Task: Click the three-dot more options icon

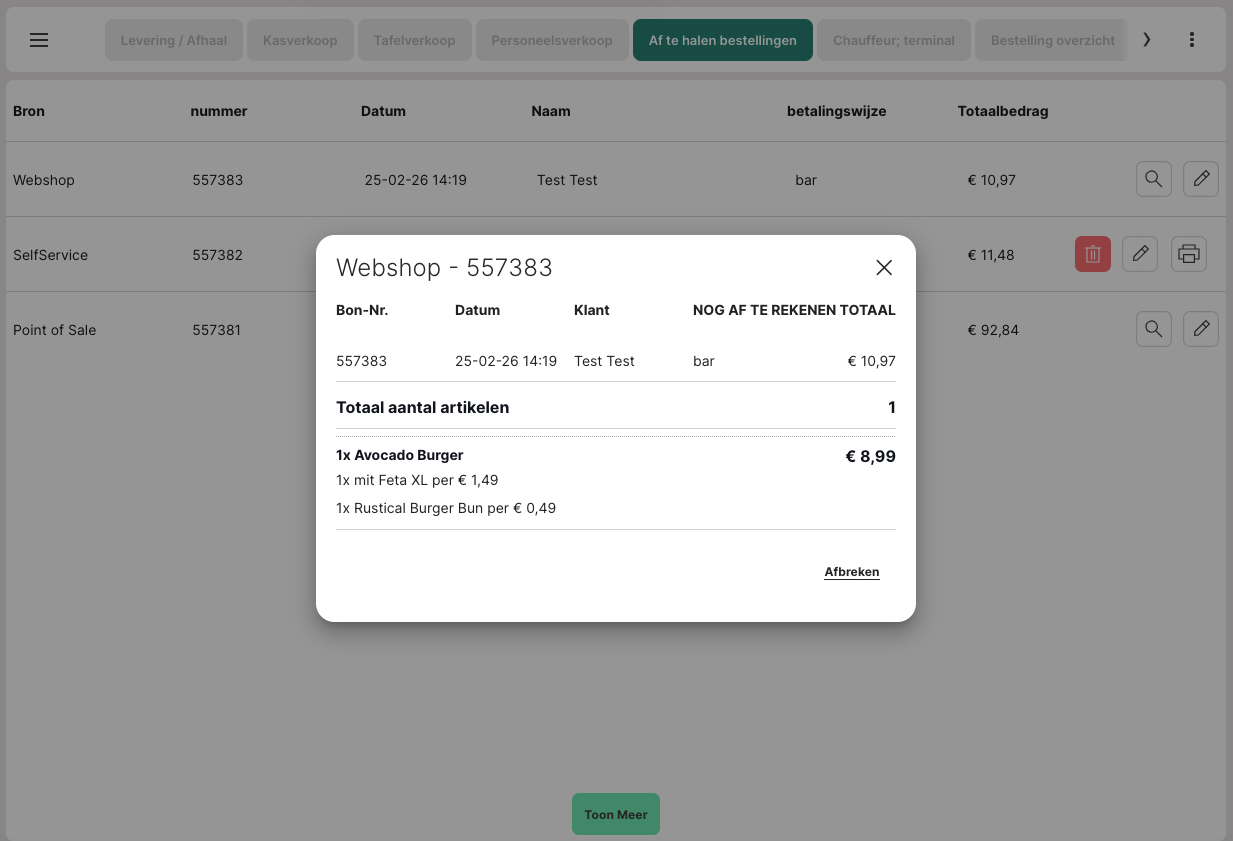Action: point(1191,40)
